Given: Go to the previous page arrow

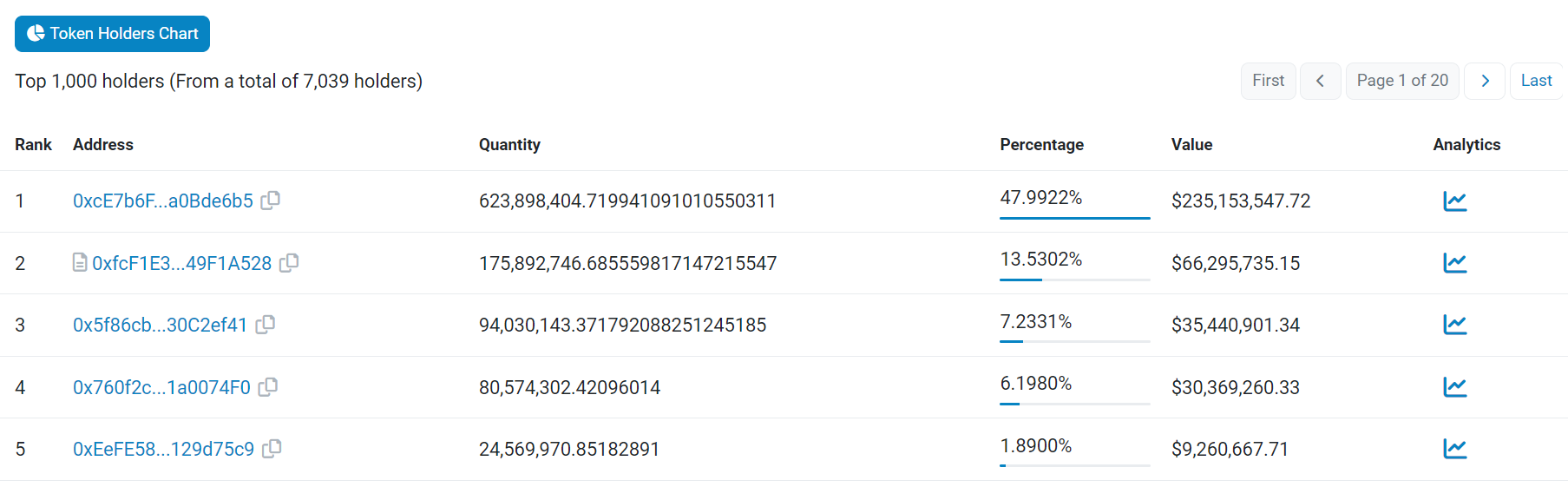Looking at the screenshot, I should click(1320, 81).
